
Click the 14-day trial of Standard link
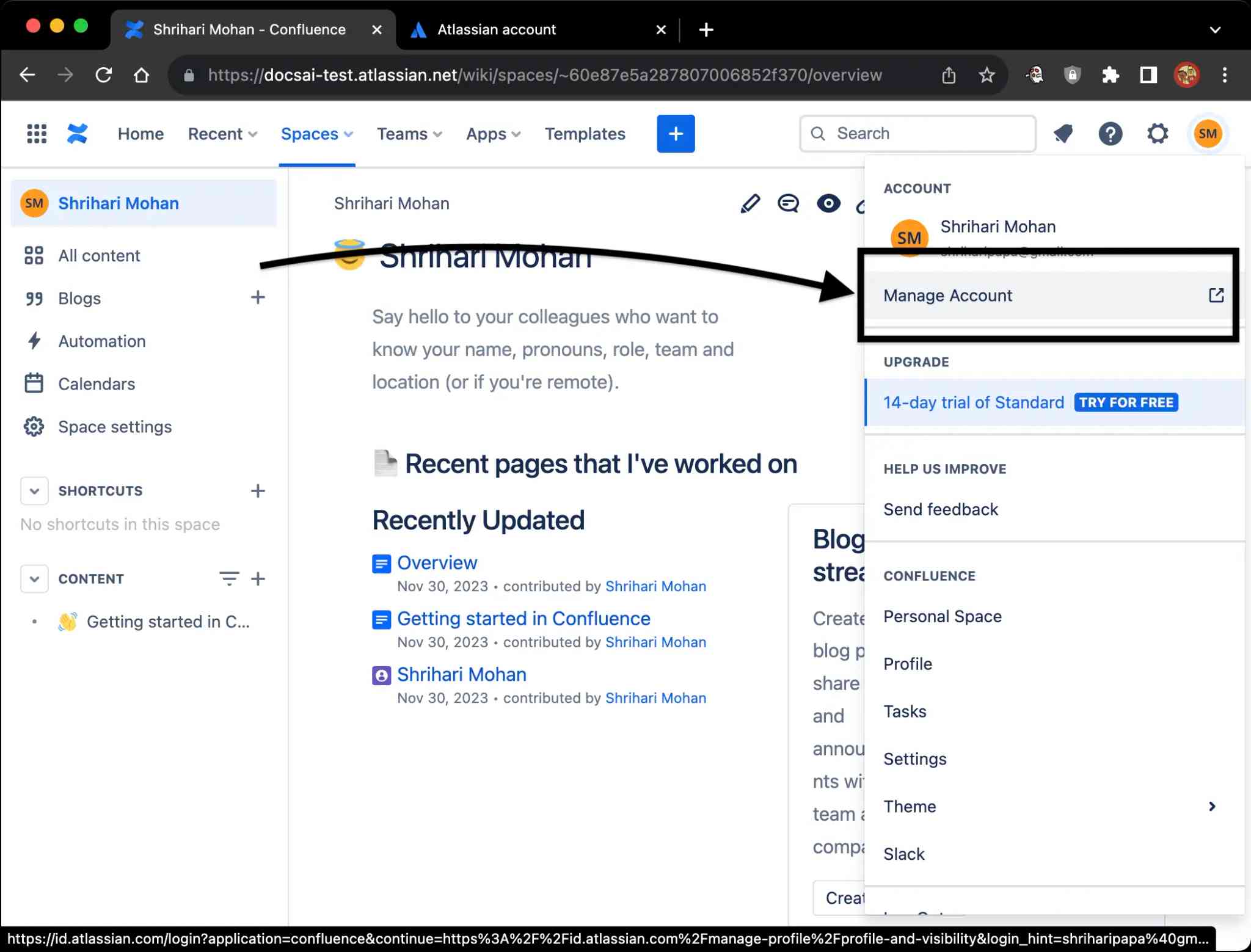(x=973, y=402)
